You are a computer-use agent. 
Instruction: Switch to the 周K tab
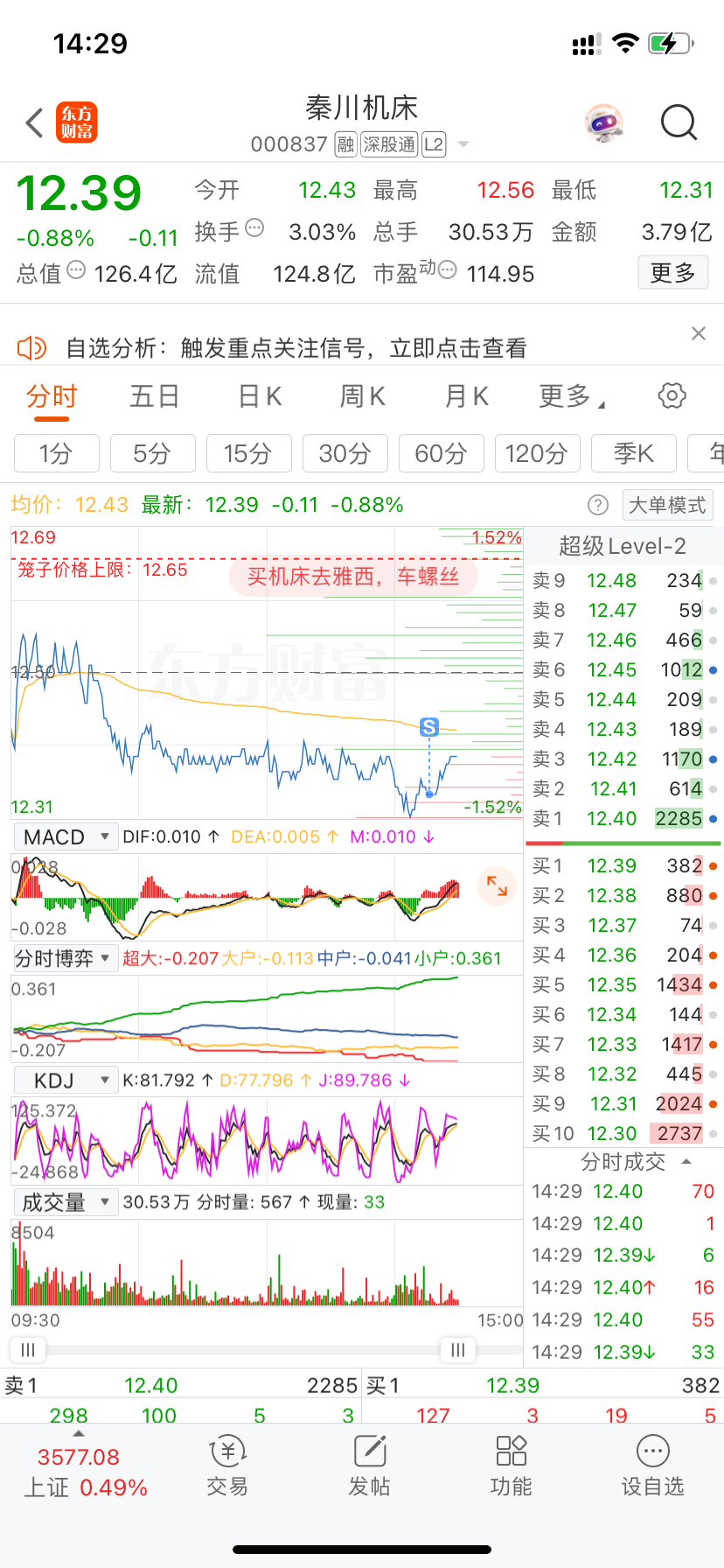coord(362,396)
